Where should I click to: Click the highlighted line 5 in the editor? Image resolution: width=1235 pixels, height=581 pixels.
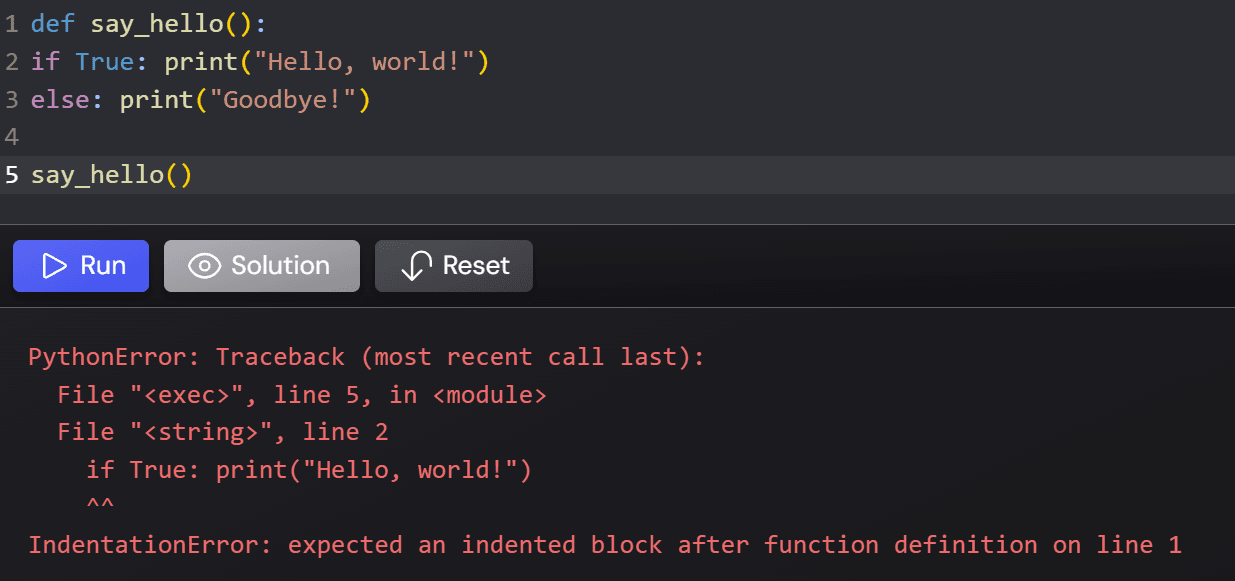coord(110,174)
